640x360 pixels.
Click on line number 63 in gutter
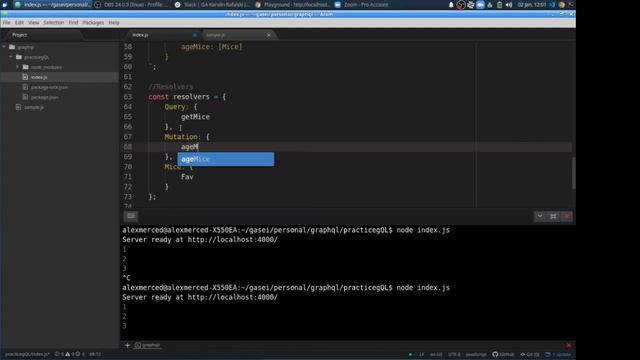click(128, 97)
